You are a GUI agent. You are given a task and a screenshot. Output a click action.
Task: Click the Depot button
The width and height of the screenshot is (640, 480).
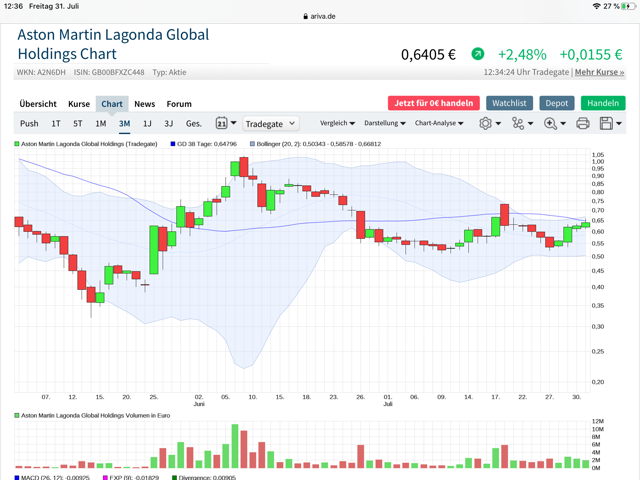556,103
